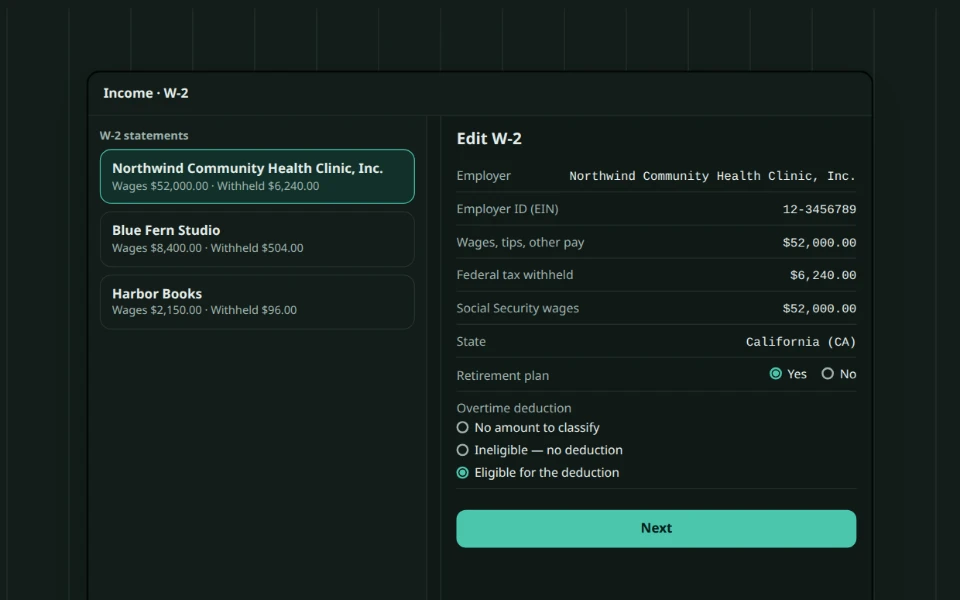This screenshot has height=600, width=960.
Task: Edit the Federal tax withheld amount
Action: pyautogui.click(x=823, y=276)
